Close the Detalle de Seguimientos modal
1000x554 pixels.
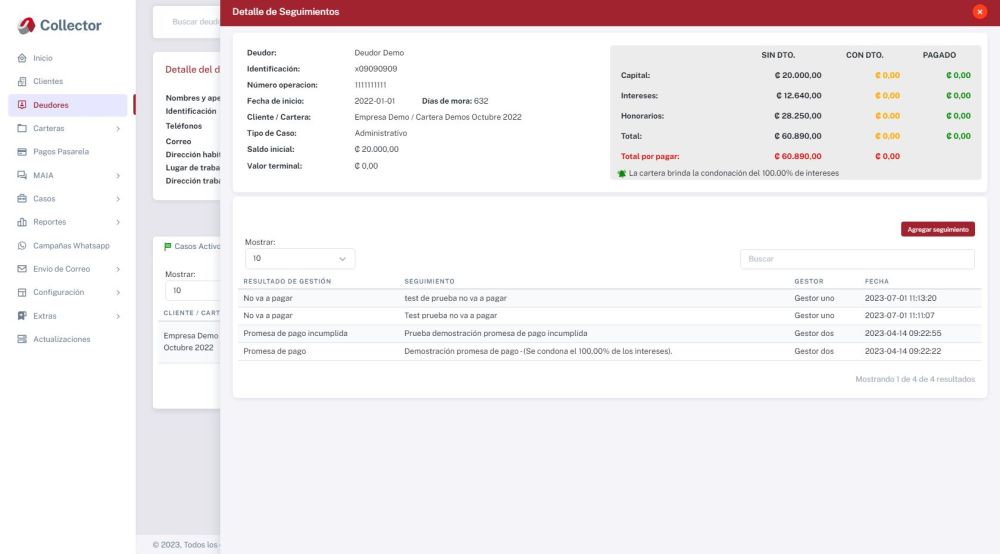(979, 12)
